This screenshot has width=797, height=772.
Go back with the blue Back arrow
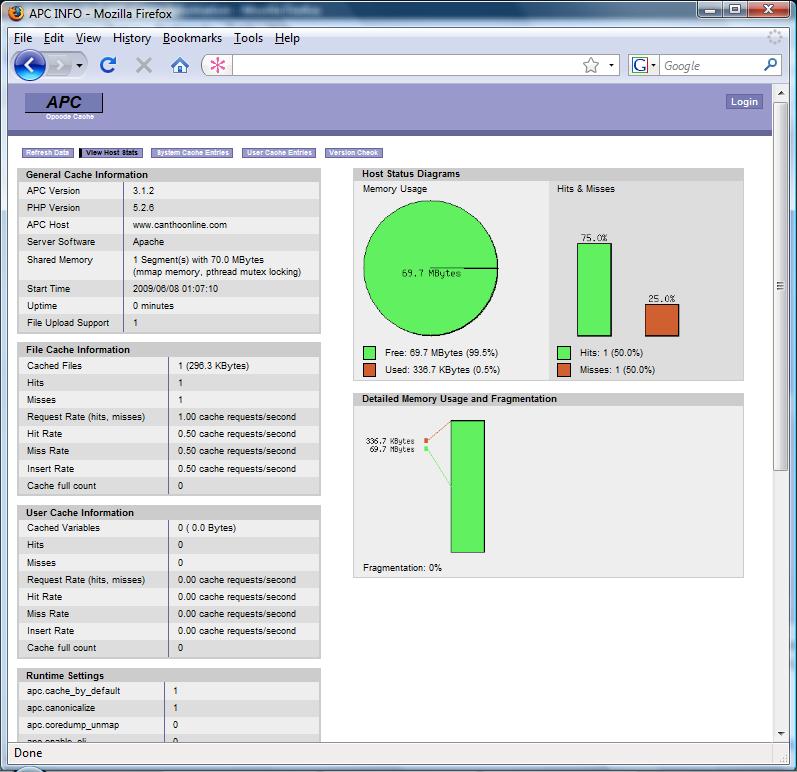29,65
